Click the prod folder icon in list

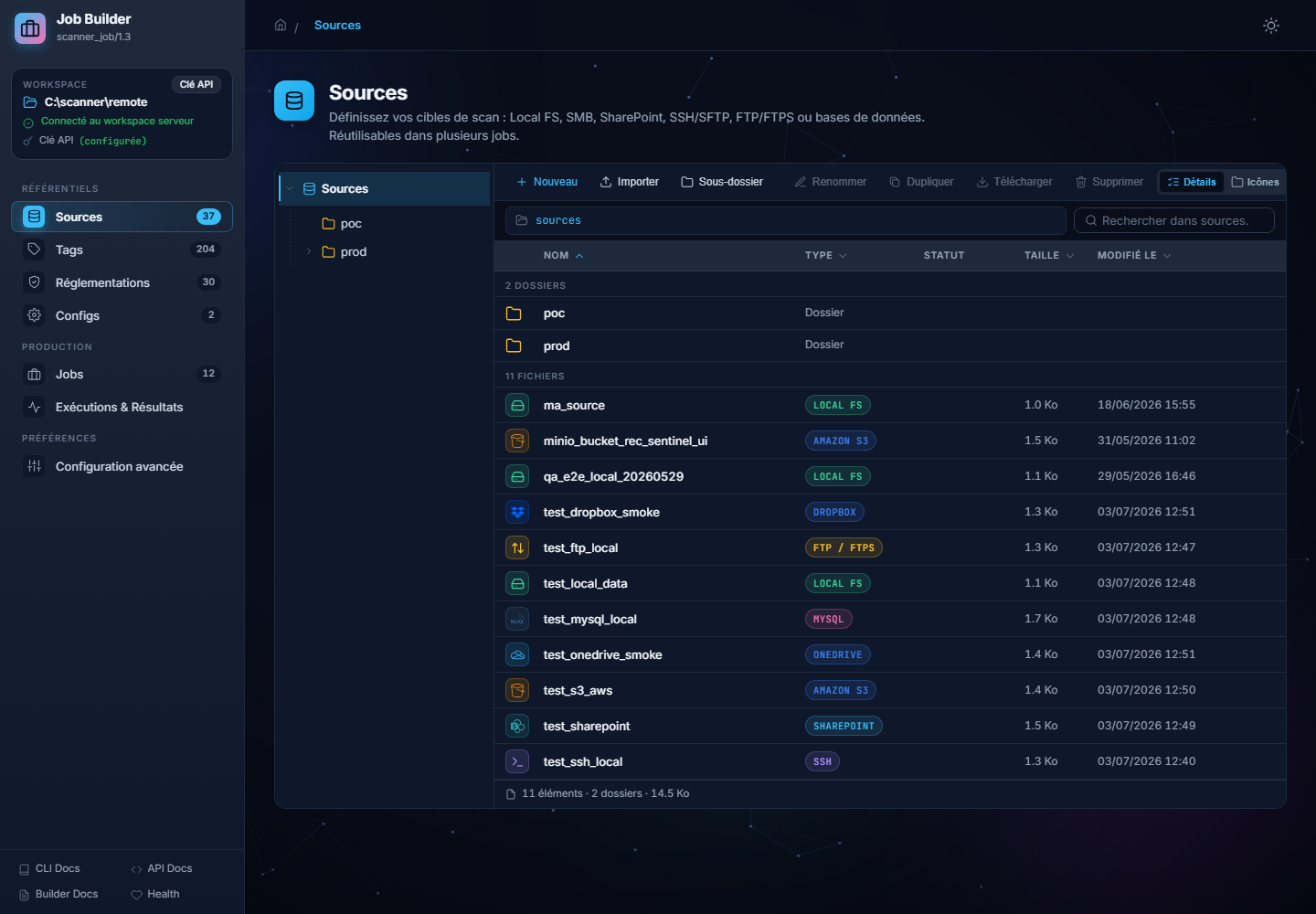(514, 345)
